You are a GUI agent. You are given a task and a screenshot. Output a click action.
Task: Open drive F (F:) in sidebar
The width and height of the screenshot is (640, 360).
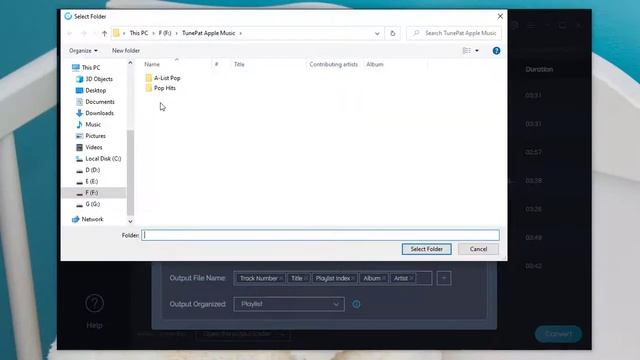87,193
